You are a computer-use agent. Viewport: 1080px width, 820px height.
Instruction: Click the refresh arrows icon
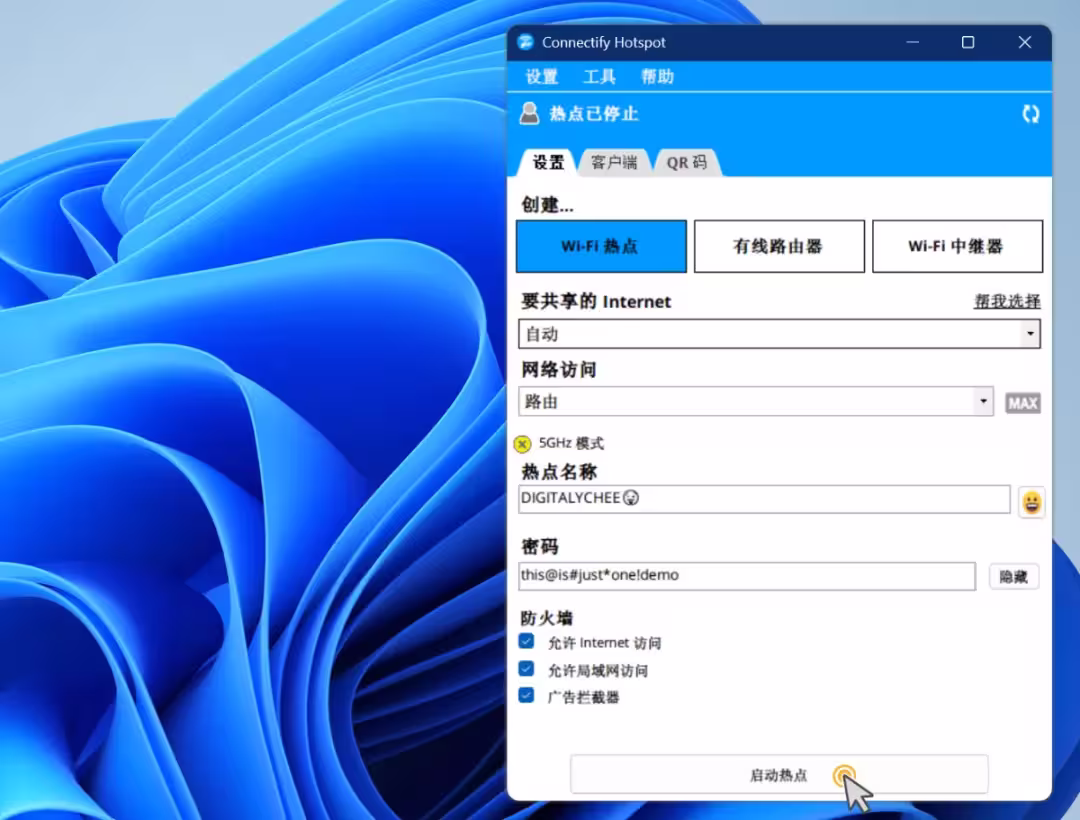coord(1030,114)
